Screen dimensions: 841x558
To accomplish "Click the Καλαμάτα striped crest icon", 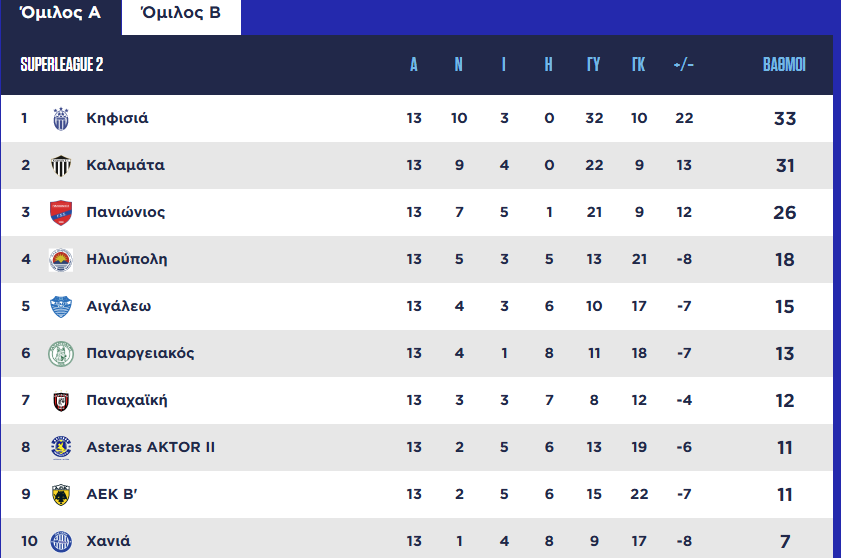I will point(61,165).
